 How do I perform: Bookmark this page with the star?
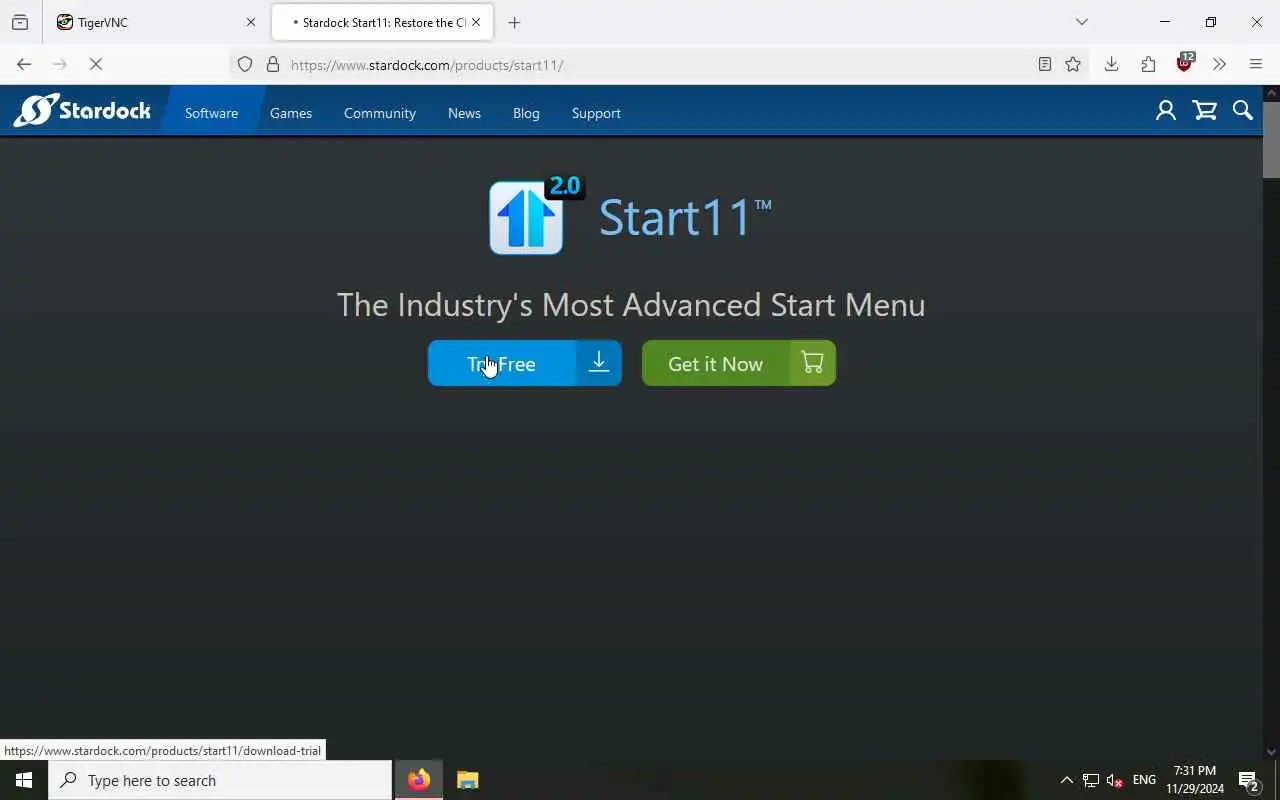[x=1073, y=64]
